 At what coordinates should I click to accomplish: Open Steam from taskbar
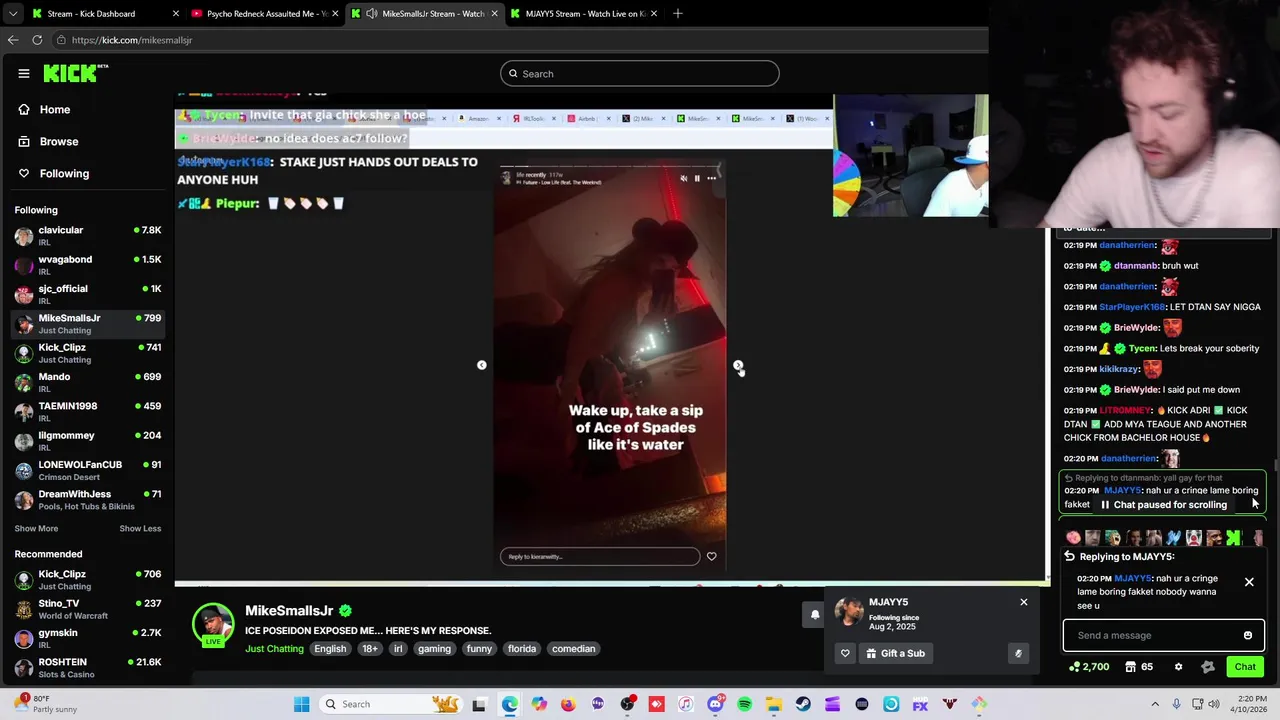pos(803,705)
